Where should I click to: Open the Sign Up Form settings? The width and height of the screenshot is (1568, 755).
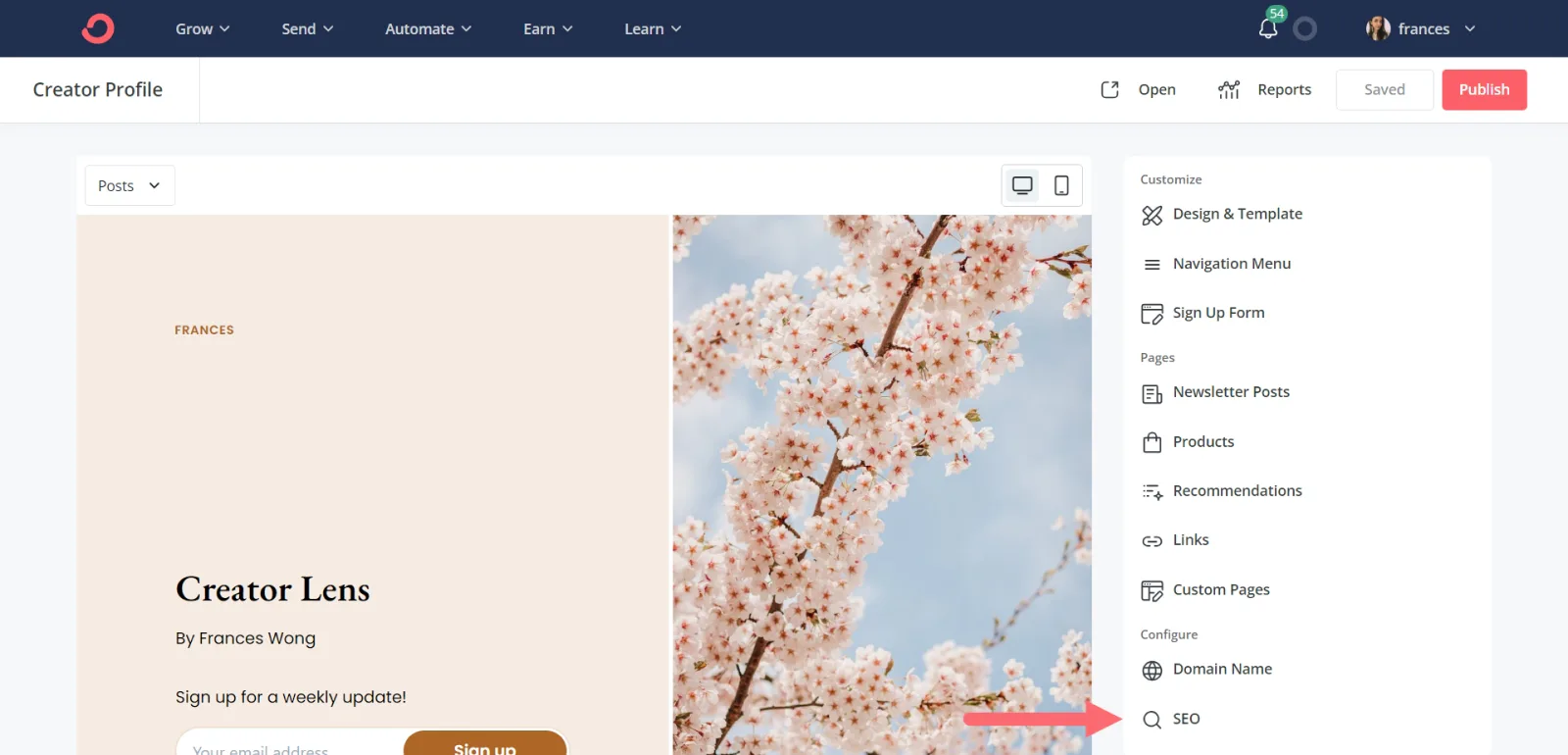coord(1218,313)
